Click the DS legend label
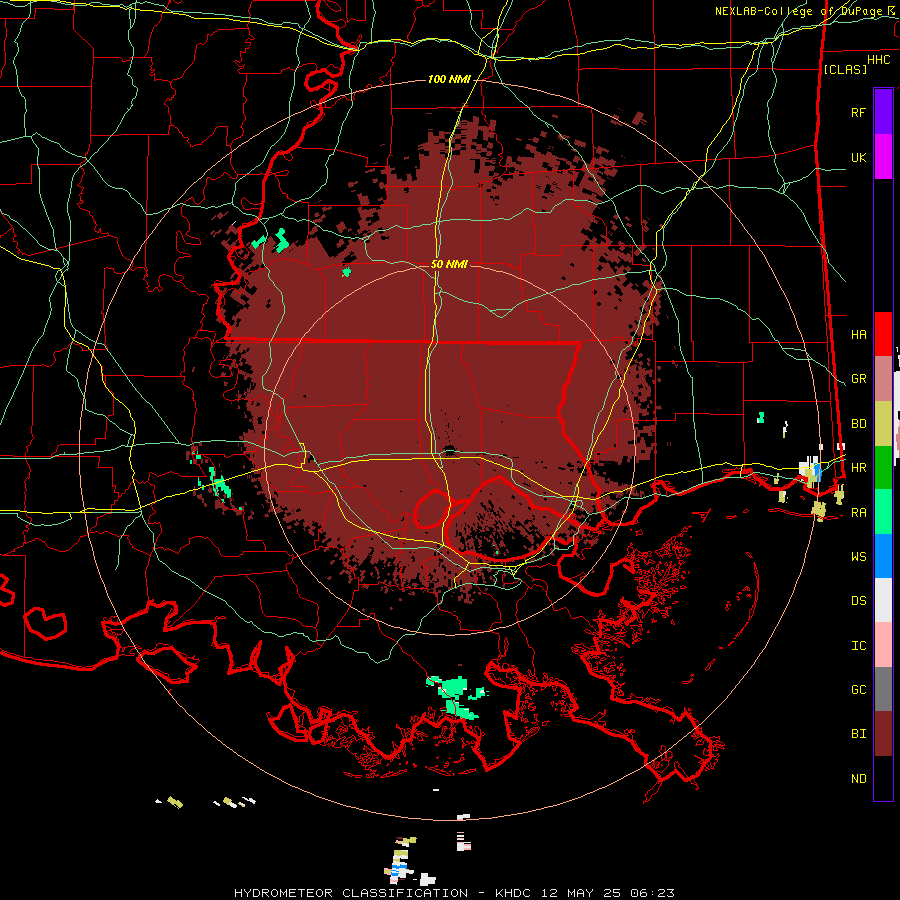Viewport: 900px width, 900px height. 858,601
